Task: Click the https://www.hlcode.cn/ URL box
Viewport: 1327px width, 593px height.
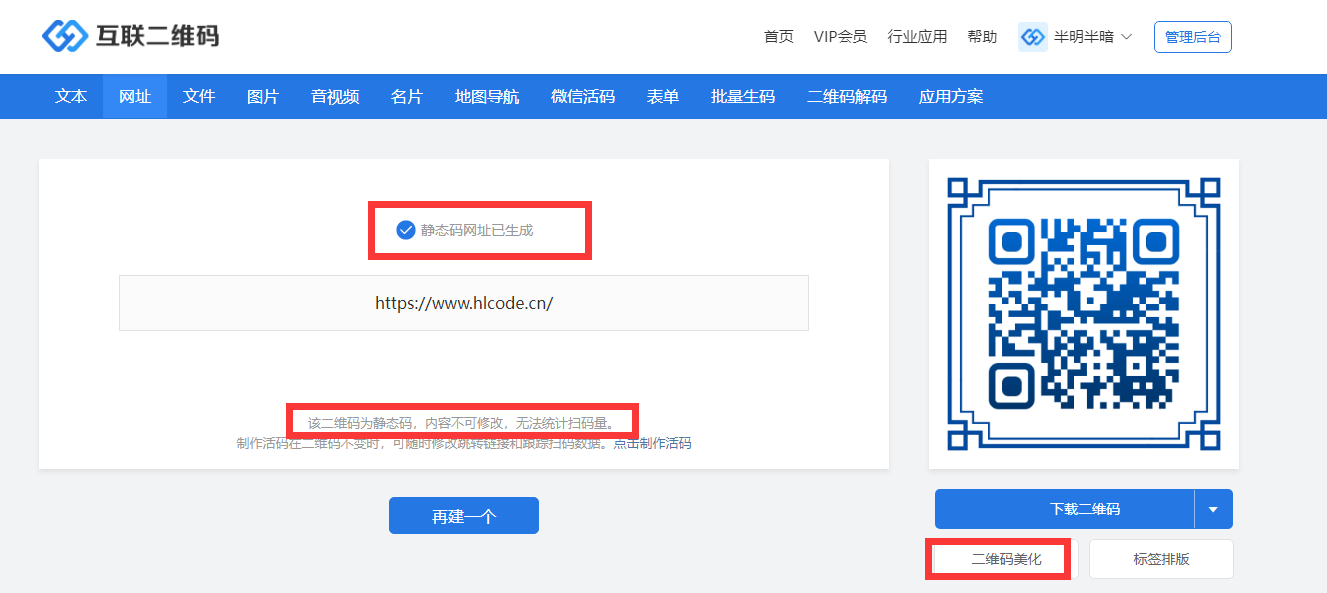Action: 464,303
